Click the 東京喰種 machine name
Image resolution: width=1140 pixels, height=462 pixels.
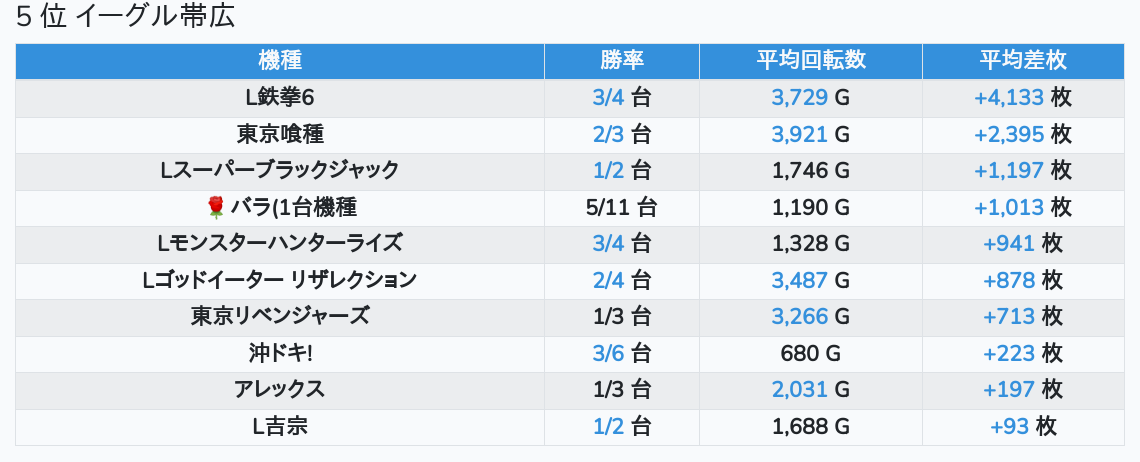pos(280,134)
